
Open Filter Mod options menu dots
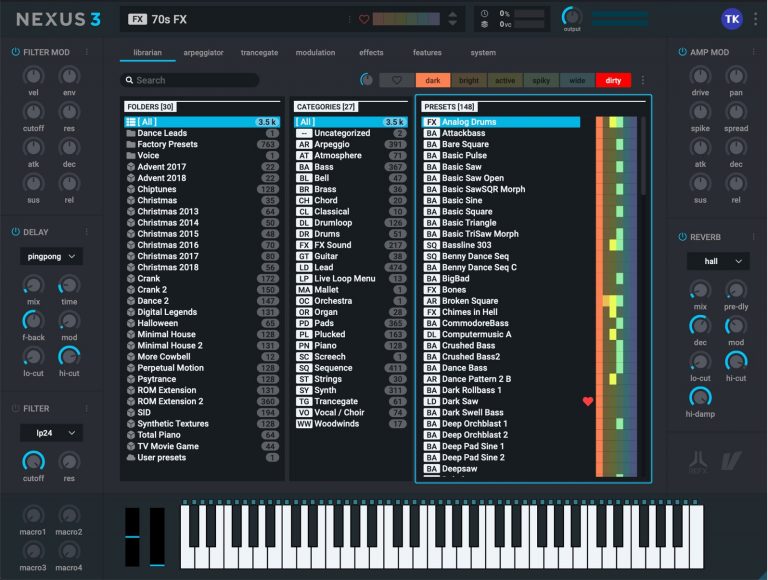(x=87, y=52)
